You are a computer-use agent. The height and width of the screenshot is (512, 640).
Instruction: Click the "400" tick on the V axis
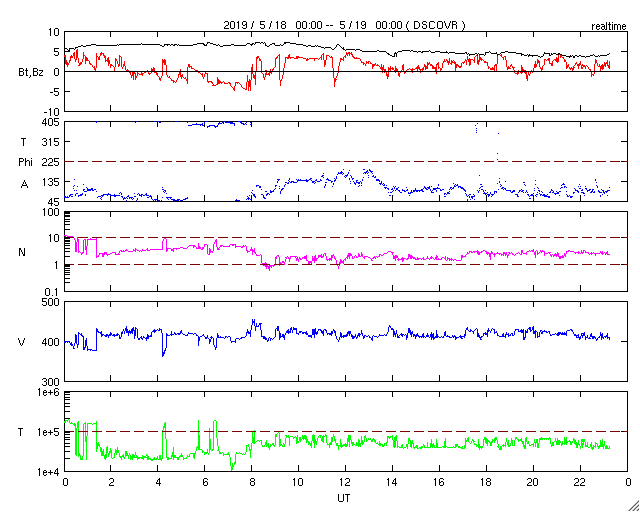[51, 342]
